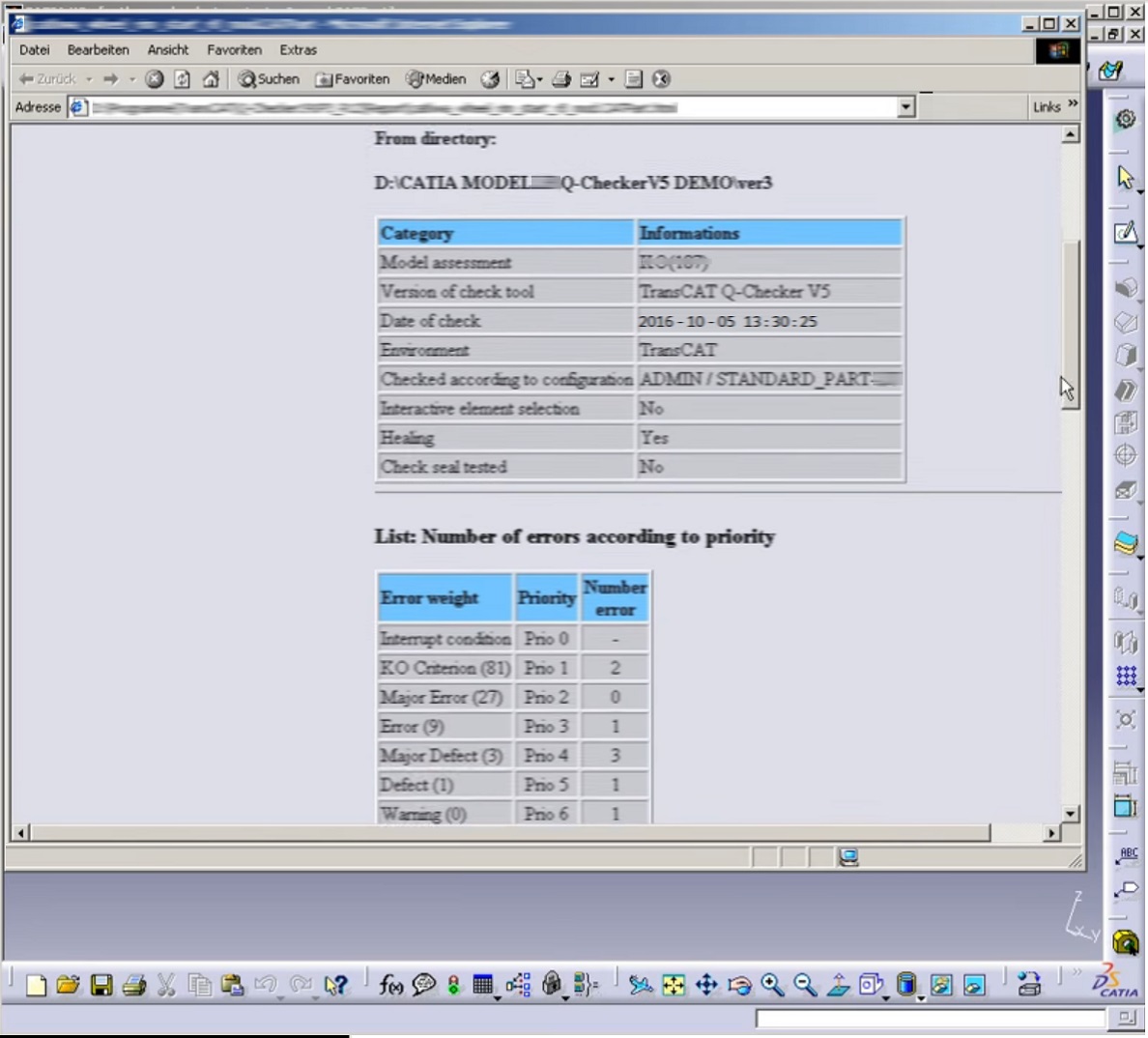Click the Links toolbar label
The height and width of the screenshot is (1038, 1148).
[x=1047, y=107]
